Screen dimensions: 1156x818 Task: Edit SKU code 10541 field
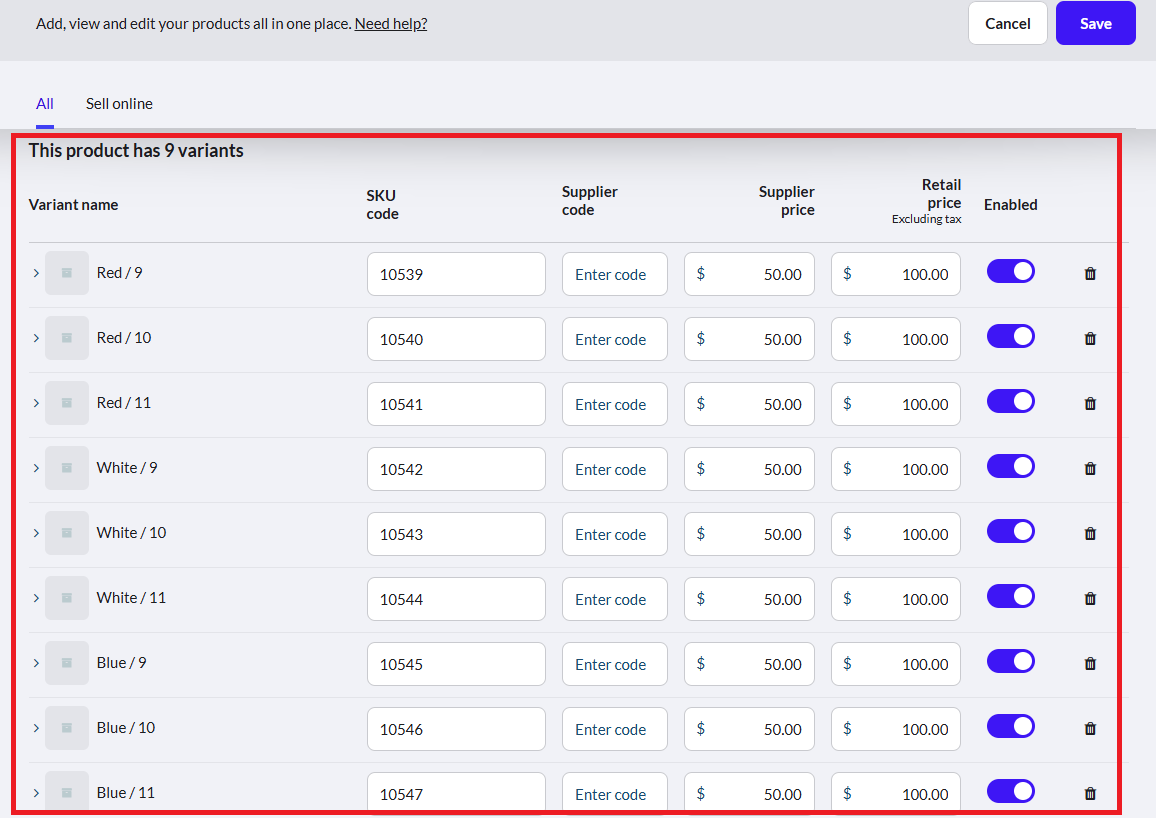[x=456, y=404]
